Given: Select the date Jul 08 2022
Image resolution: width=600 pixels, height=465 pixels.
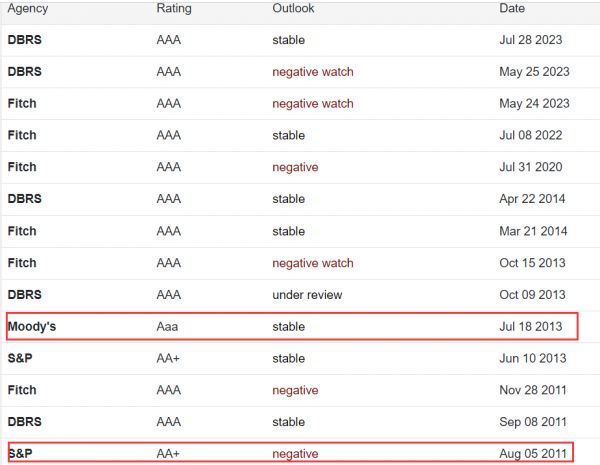Looking at the screenshot, I should tap(531, 135).
